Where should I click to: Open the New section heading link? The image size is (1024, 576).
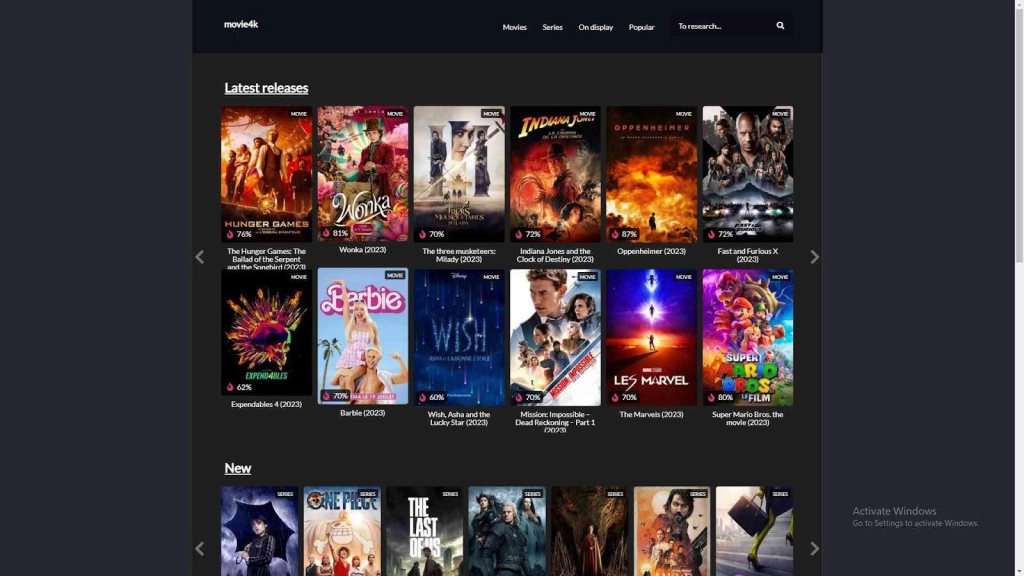238,468
